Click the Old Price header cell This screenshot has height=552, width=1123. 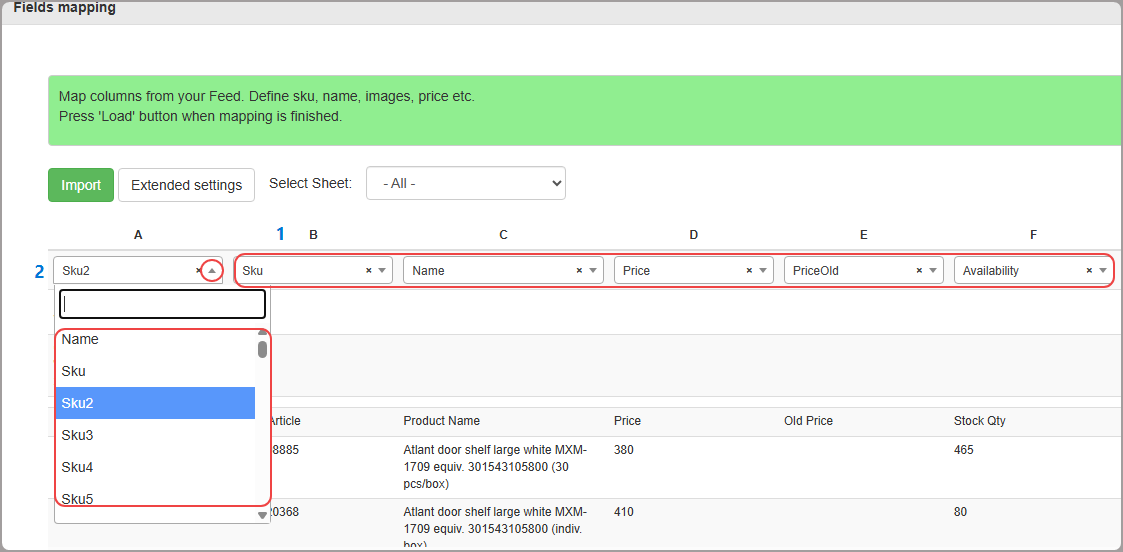point(809,421)
